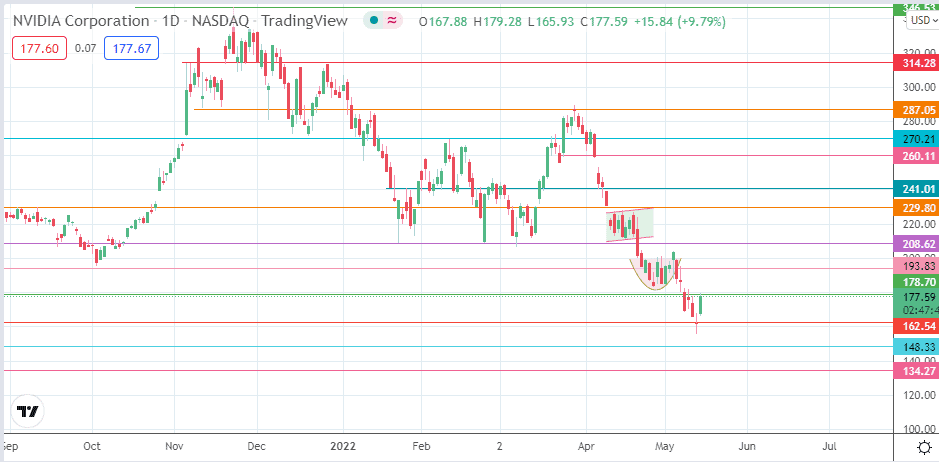Image resolution: width=939 pixels, height=462 pixels.
Task: Click the red 177.60 sell price button
Action: pyautogui.click(x=40, y=49)
